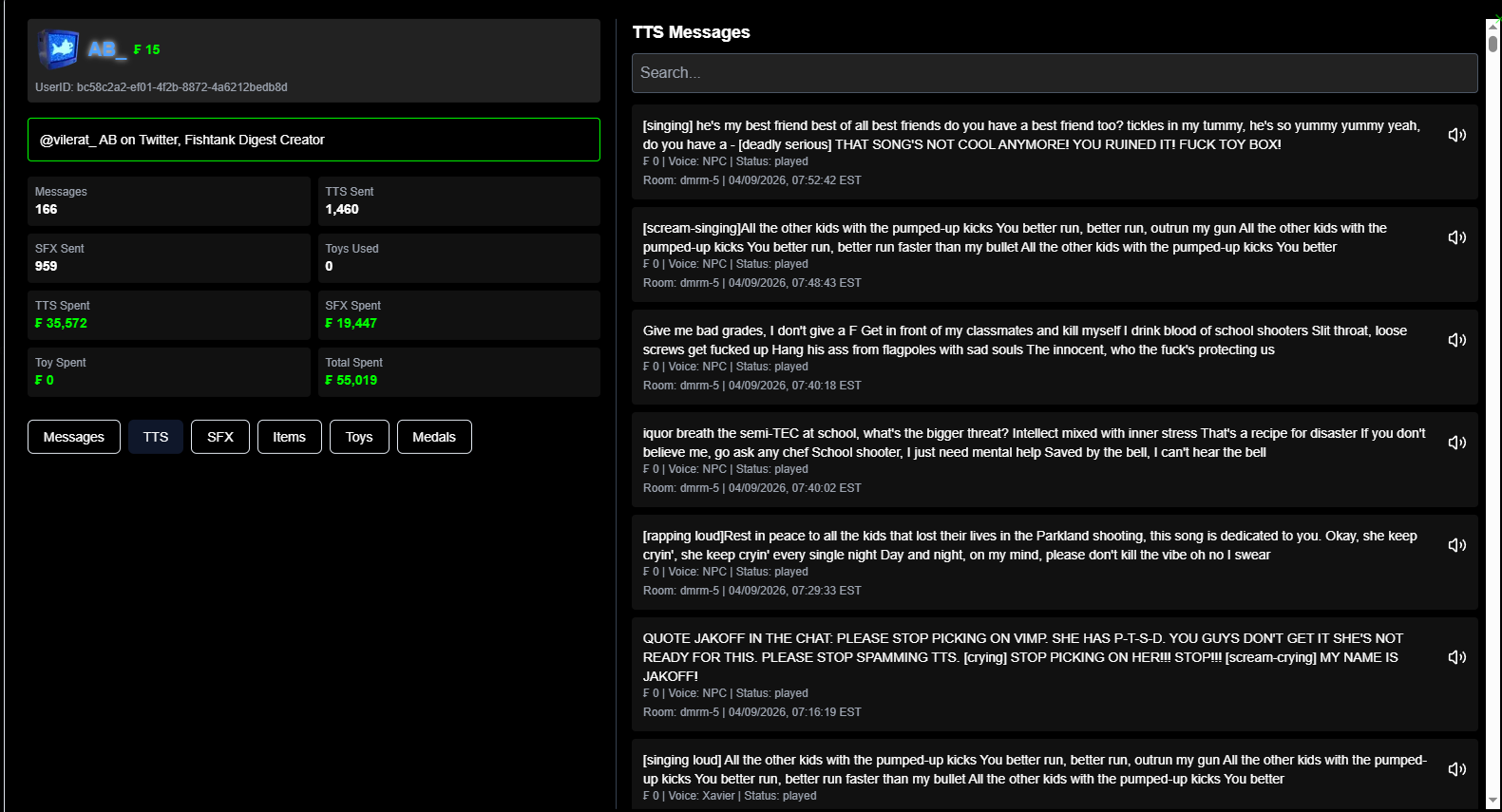Screen dimensions: 1502x812
Task: Click the 'QUOTE JAKOFF IN THE CHAT' message text
Action: tap(1023, 657)
